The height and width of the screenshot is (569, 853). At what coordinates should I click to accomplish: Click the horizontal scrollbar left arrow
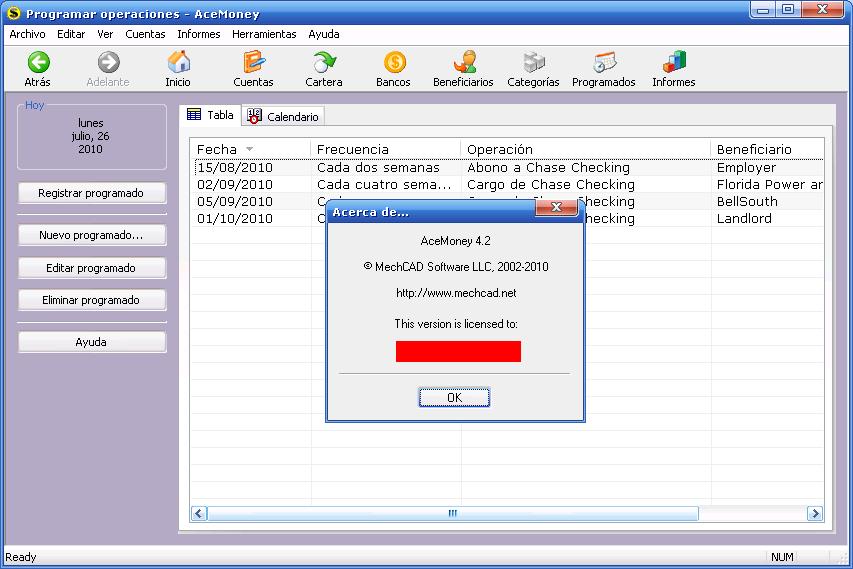[199, 513]
